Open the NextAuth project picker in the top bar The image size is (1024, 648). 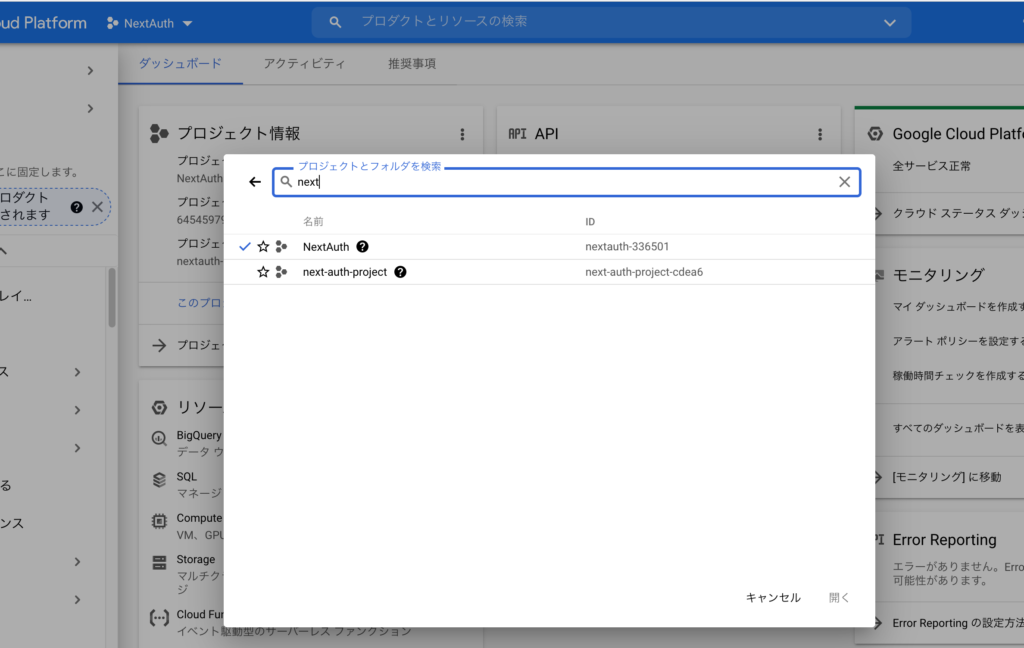148,22
